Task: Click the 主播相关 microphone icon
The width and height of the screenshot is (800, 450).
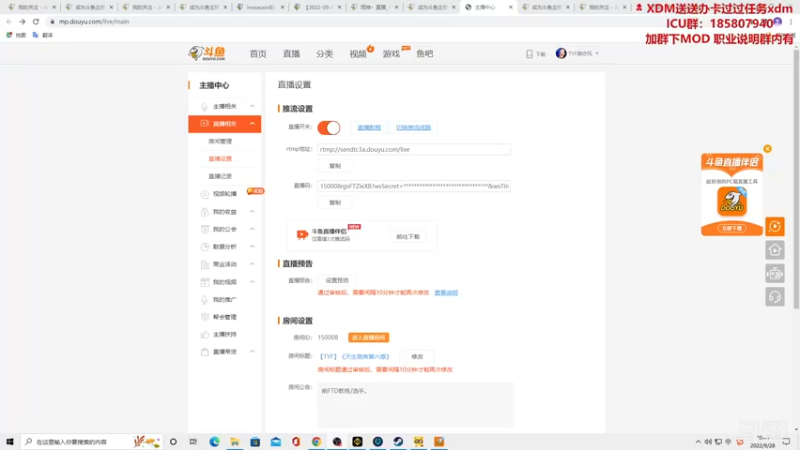Action: tap(205, 106)
